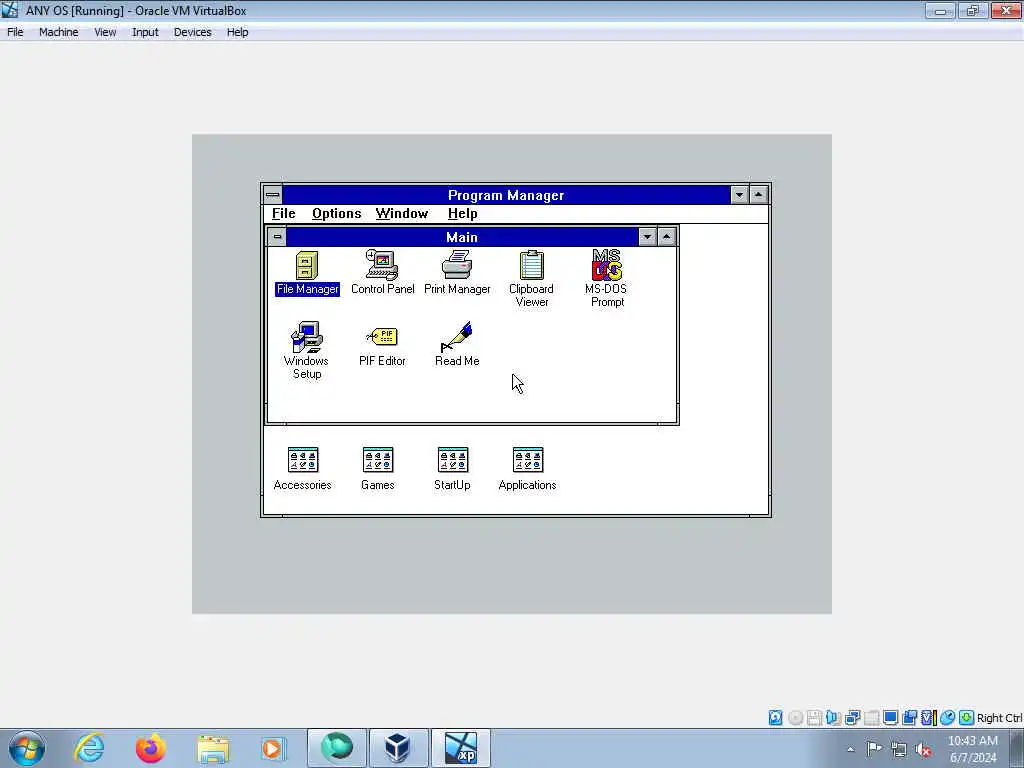Maximize the Main group window
Viewport: 1024px width, 768px height.
[x=666, y=236]
